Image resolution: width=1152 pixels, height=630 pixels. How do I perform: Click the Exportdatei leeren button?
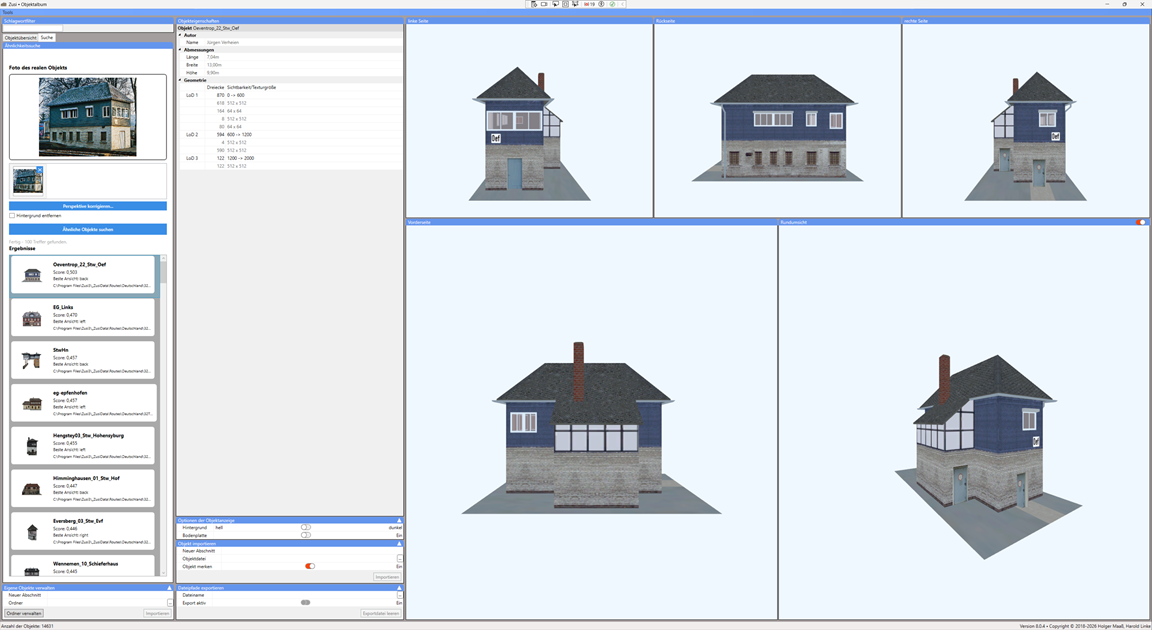(381, 613)
